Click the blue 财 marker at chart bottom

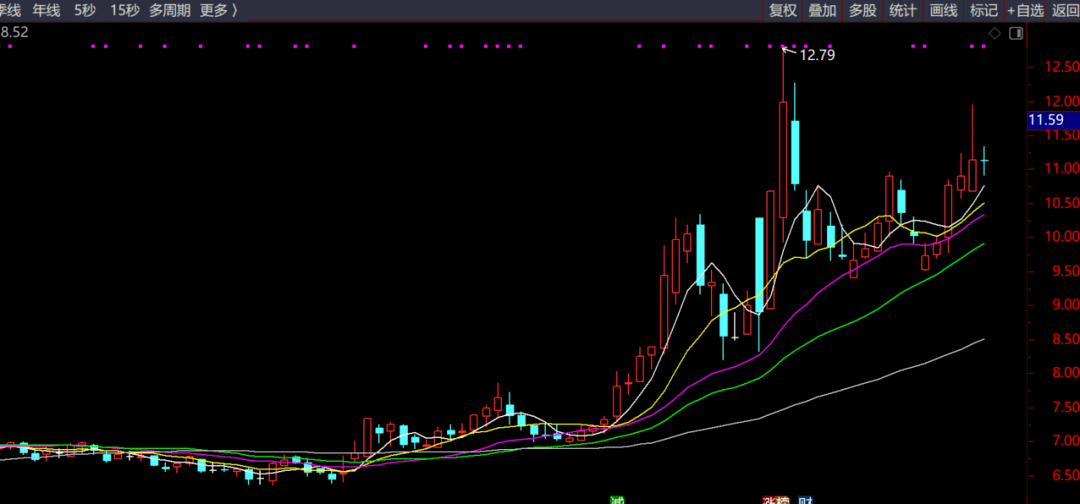tap(804, 499)
